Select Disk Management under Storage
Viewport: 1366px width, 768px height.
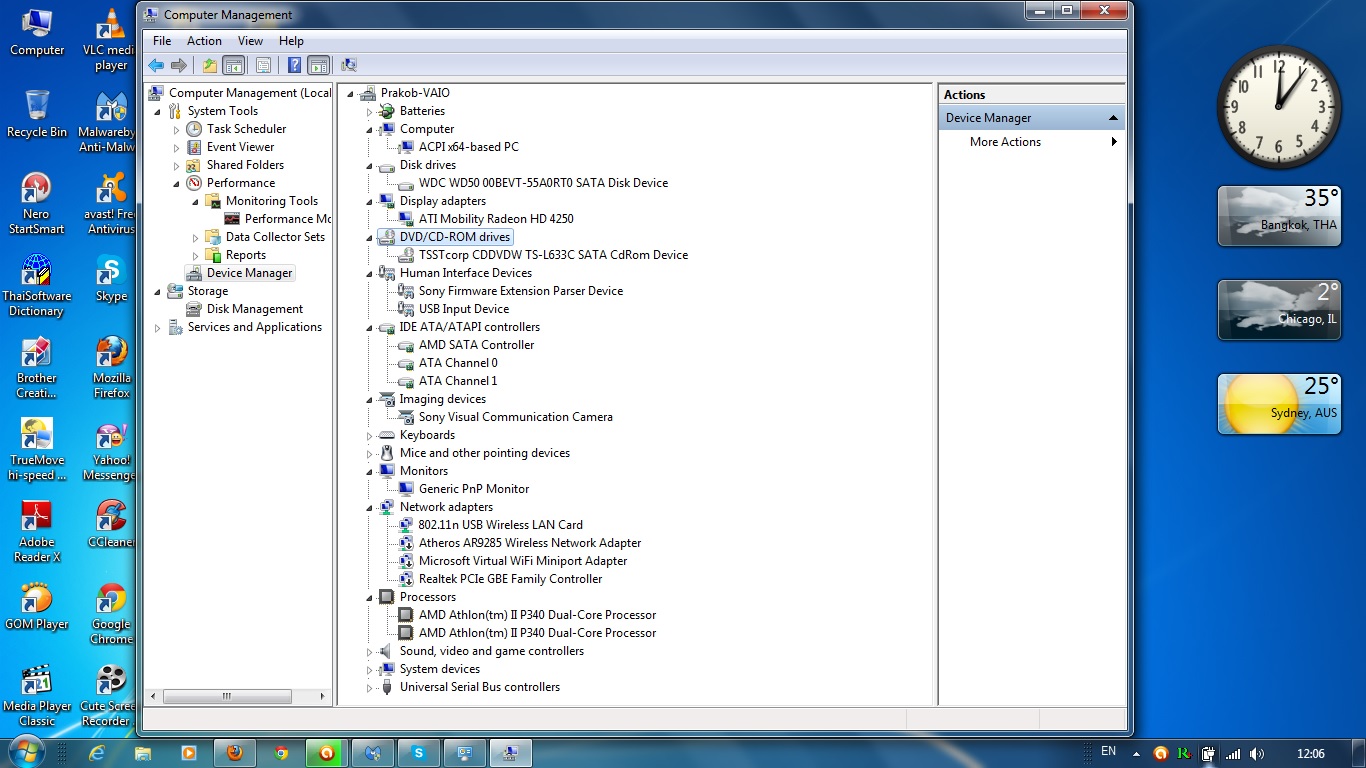tap(254, 309)
